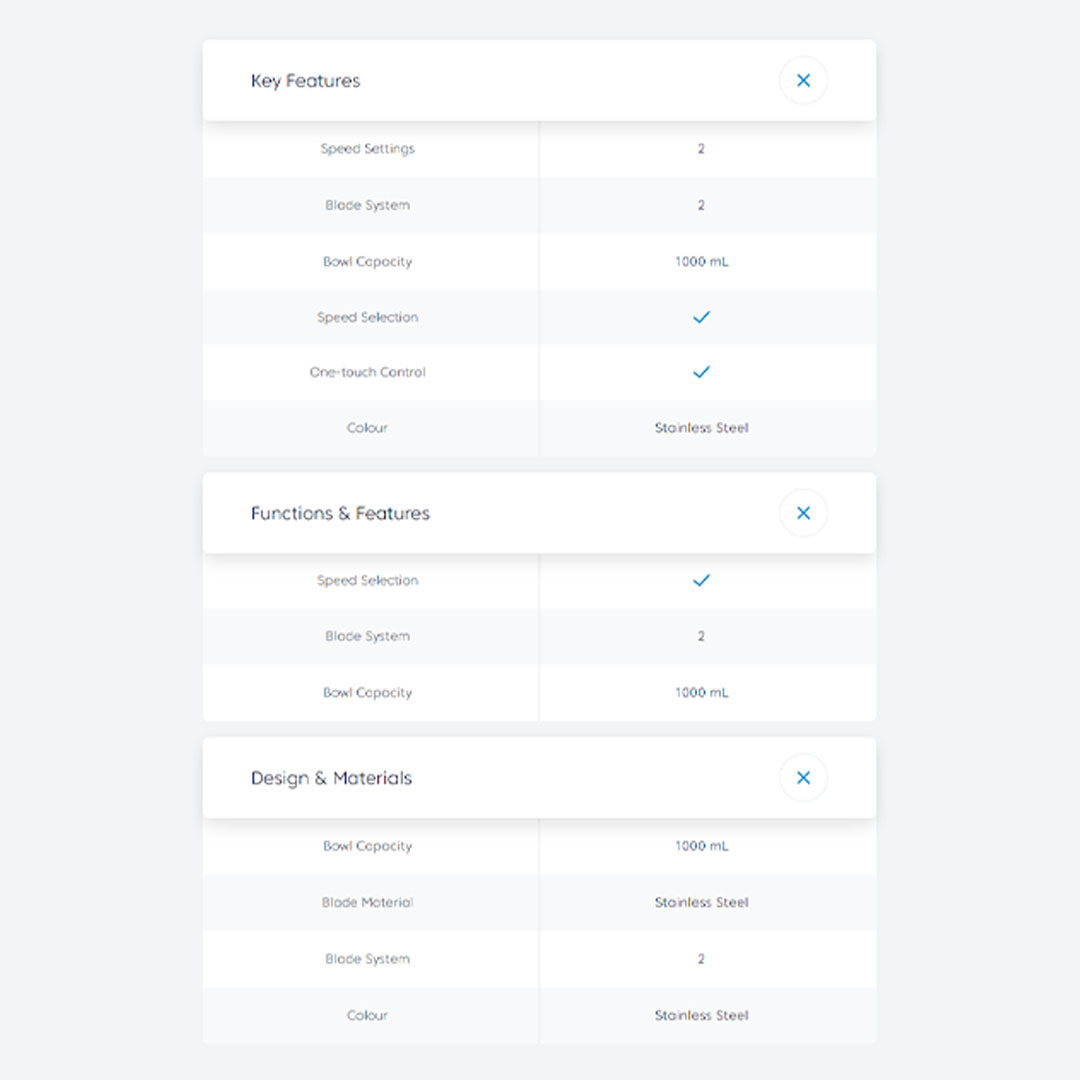Click Speed Selection checkmark under Functions & Features
This screenshot has height=1080, width=1080.
701,580
